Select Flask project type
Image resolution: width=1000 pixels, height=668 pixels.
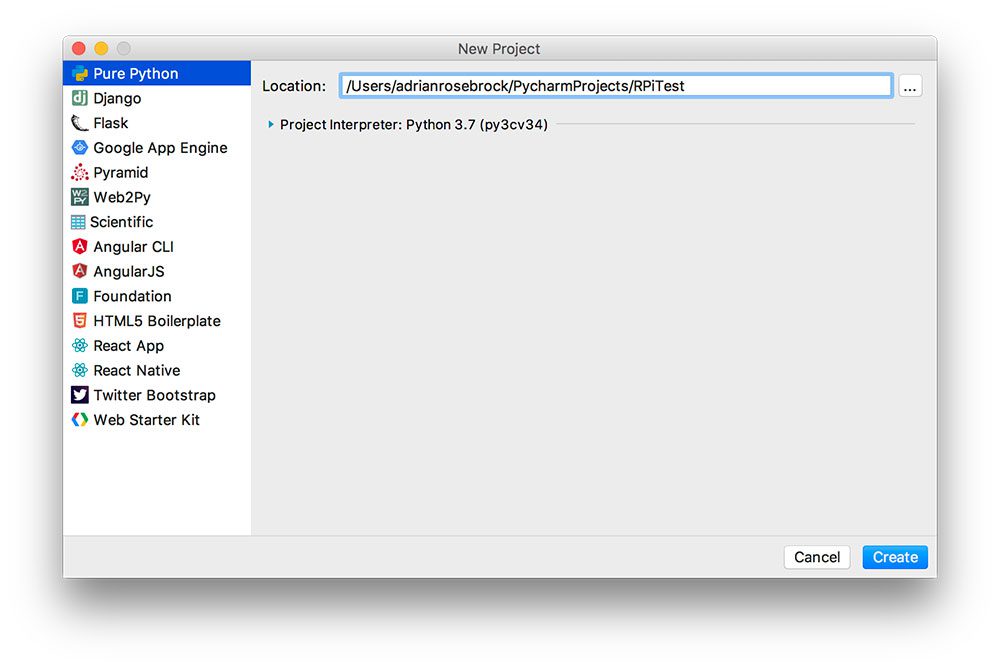(157, 123)
